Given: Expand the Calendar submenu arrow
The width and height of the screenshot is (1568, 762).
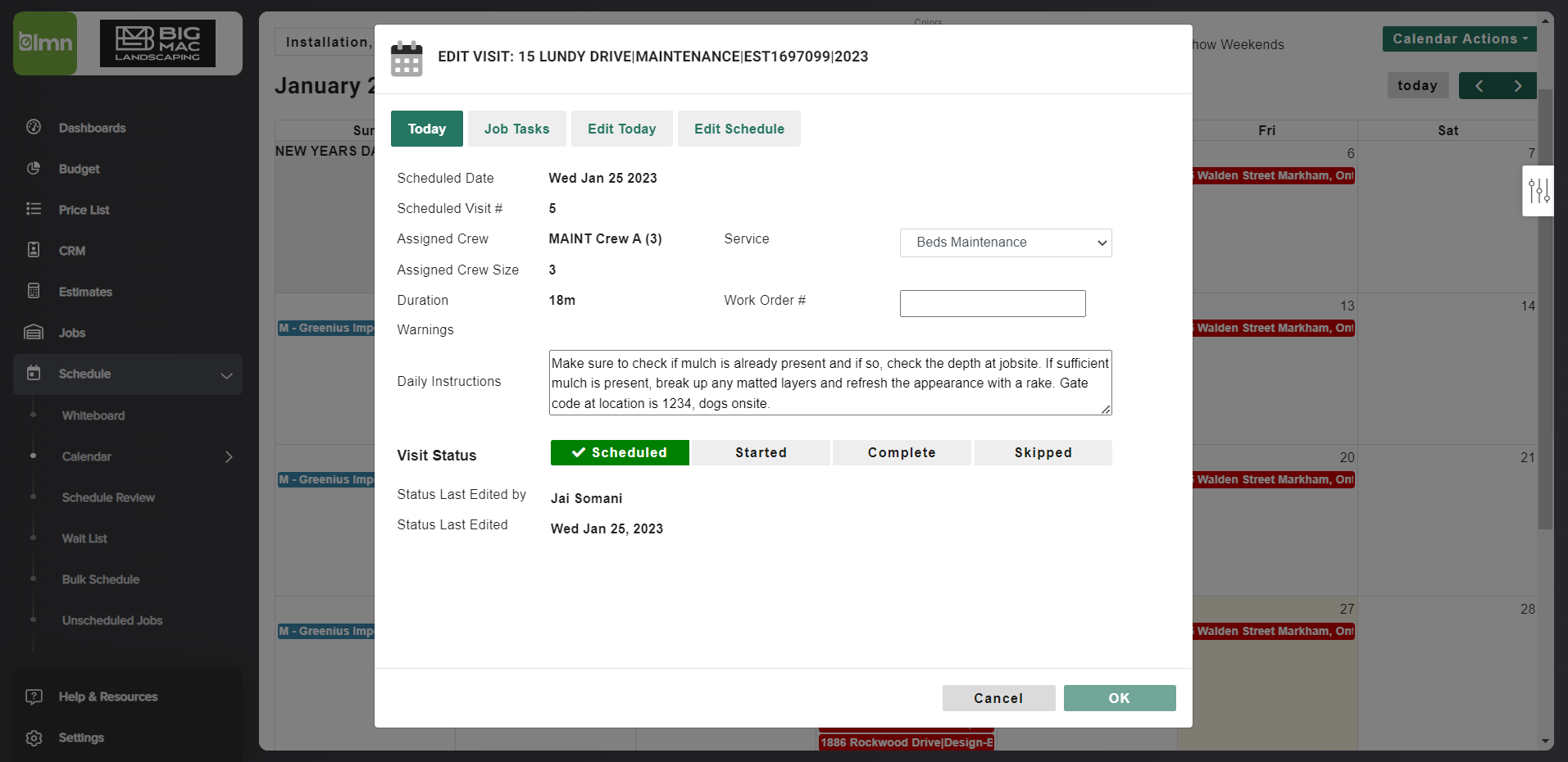Looking at the screenshot, I should click(x=229, y=456).
